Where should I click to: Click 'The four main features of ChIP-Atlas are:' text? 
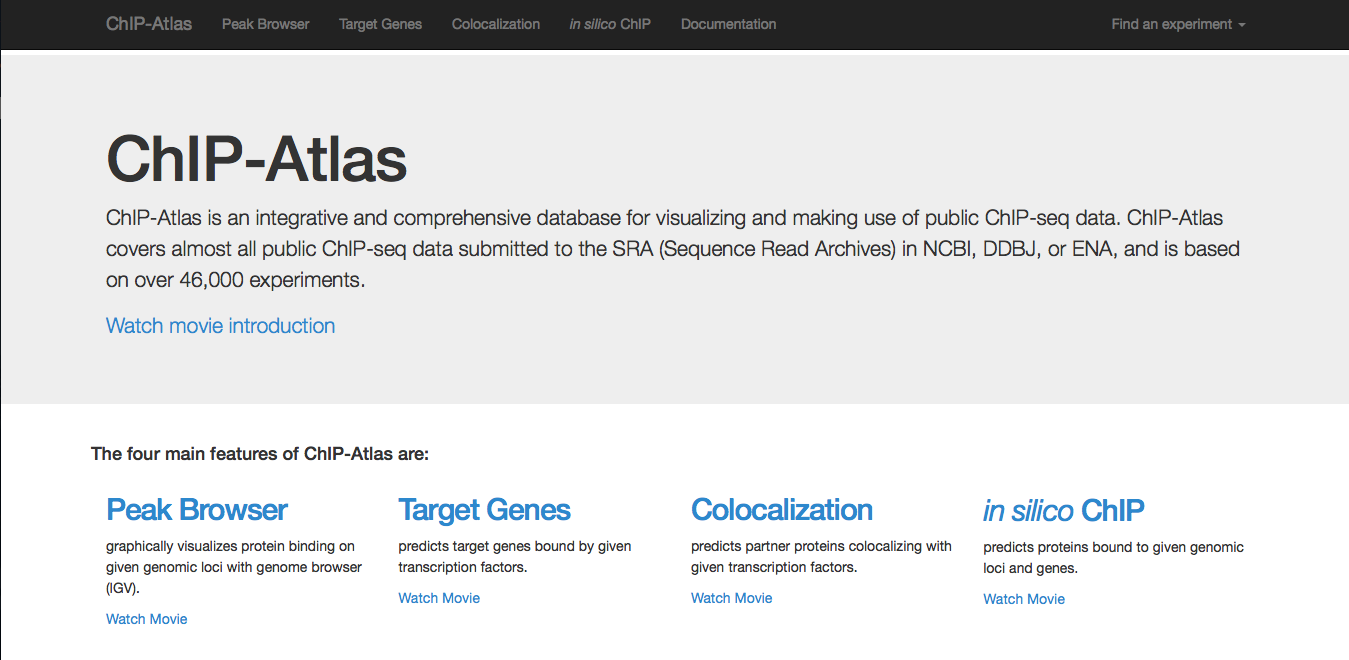coord(260,454)
